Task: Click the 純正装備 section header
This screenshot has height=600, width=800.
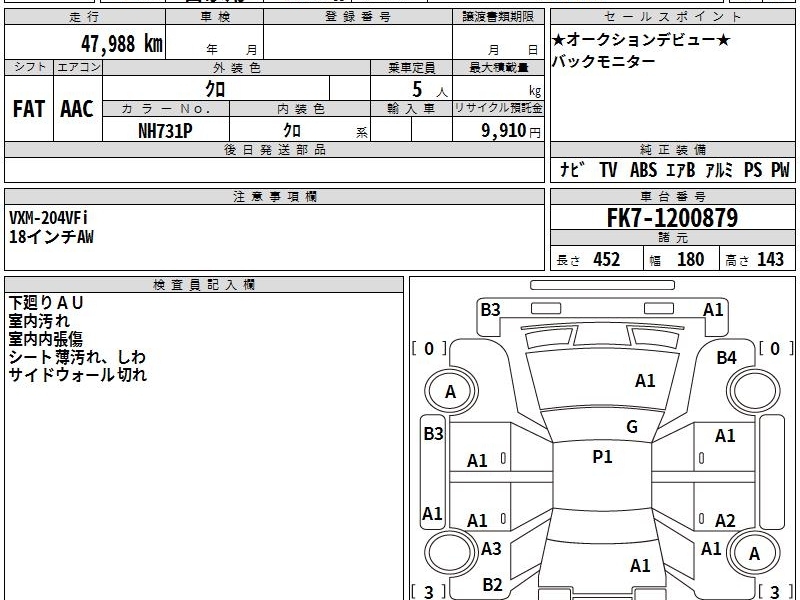Action: point(672,149)
